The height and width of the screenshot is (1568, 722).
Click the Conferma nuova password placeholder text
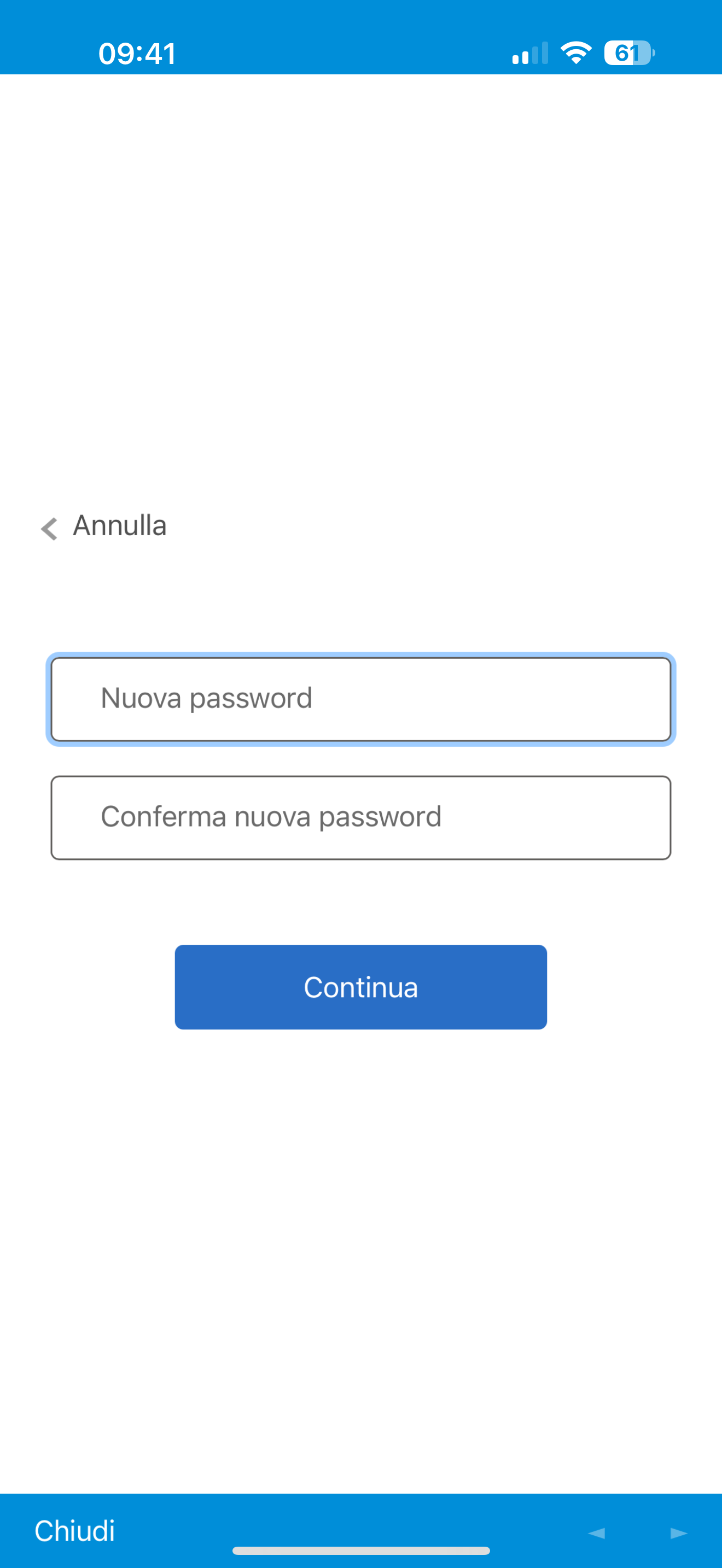pos(271,817)
